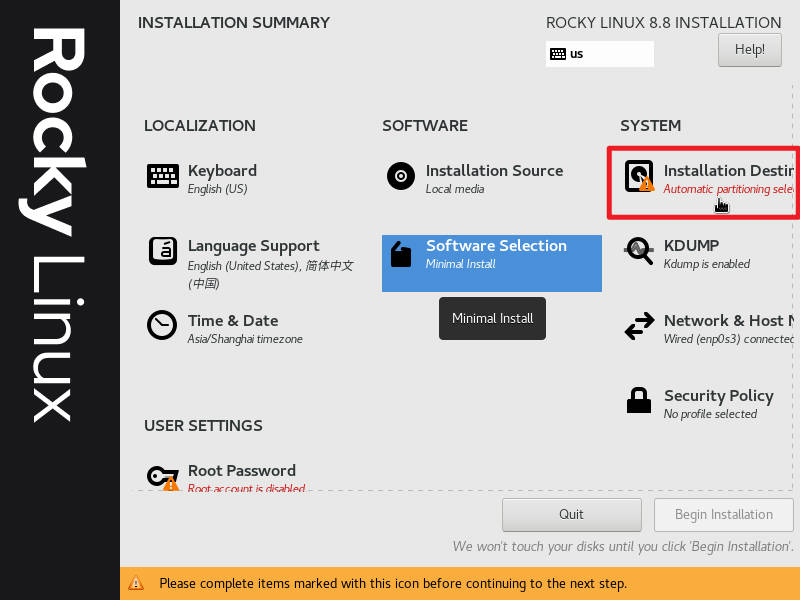Select the us keyboard layout field
The image size is (800, 600).
coord(599,54)
